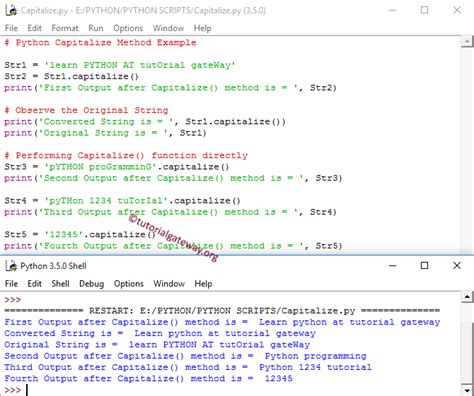Viewport: 474px width, 396px height.
Task: Open the Help menu in the Python Shell
Action: [203, 284]
